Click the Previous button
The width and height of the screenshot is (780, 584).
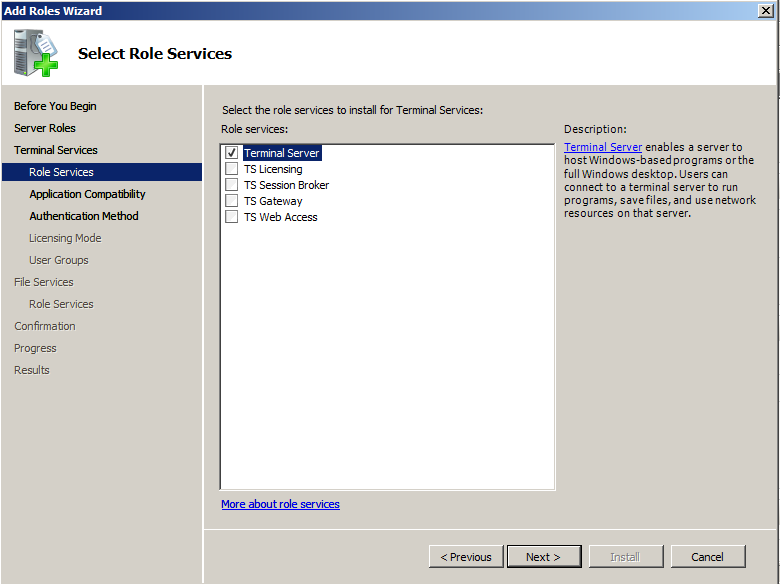click(x=466, y=557)
